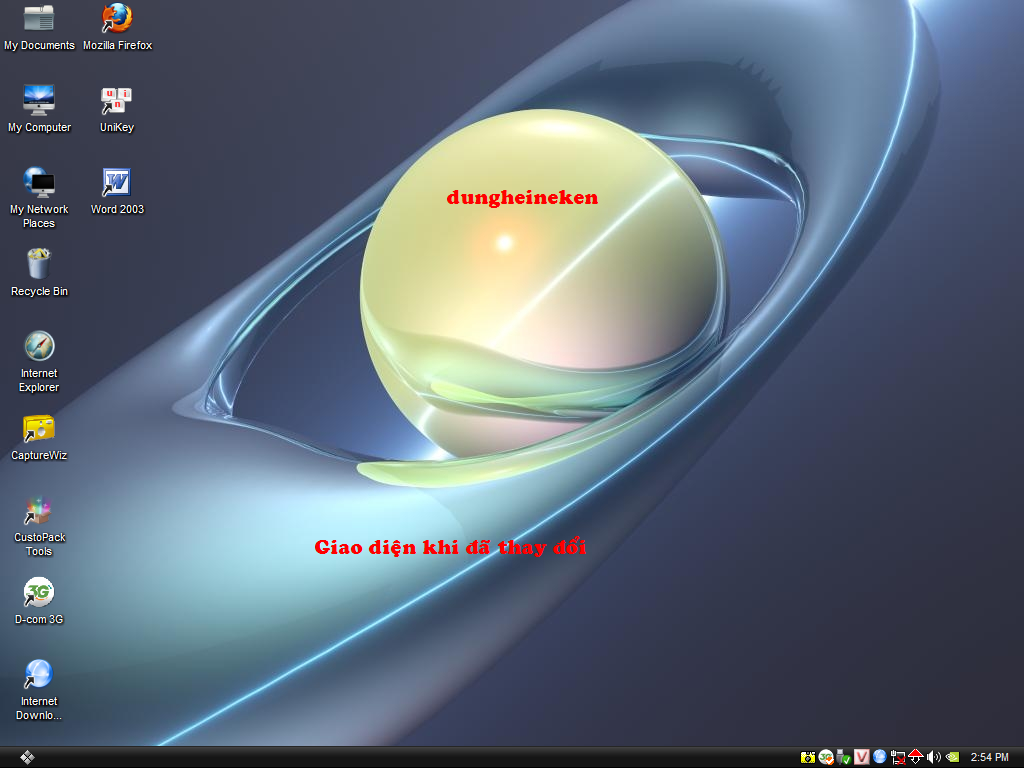Select the Internet Download Manager shortcut
This screenshot has width=1024, height=768.
(x=39, y=690)
